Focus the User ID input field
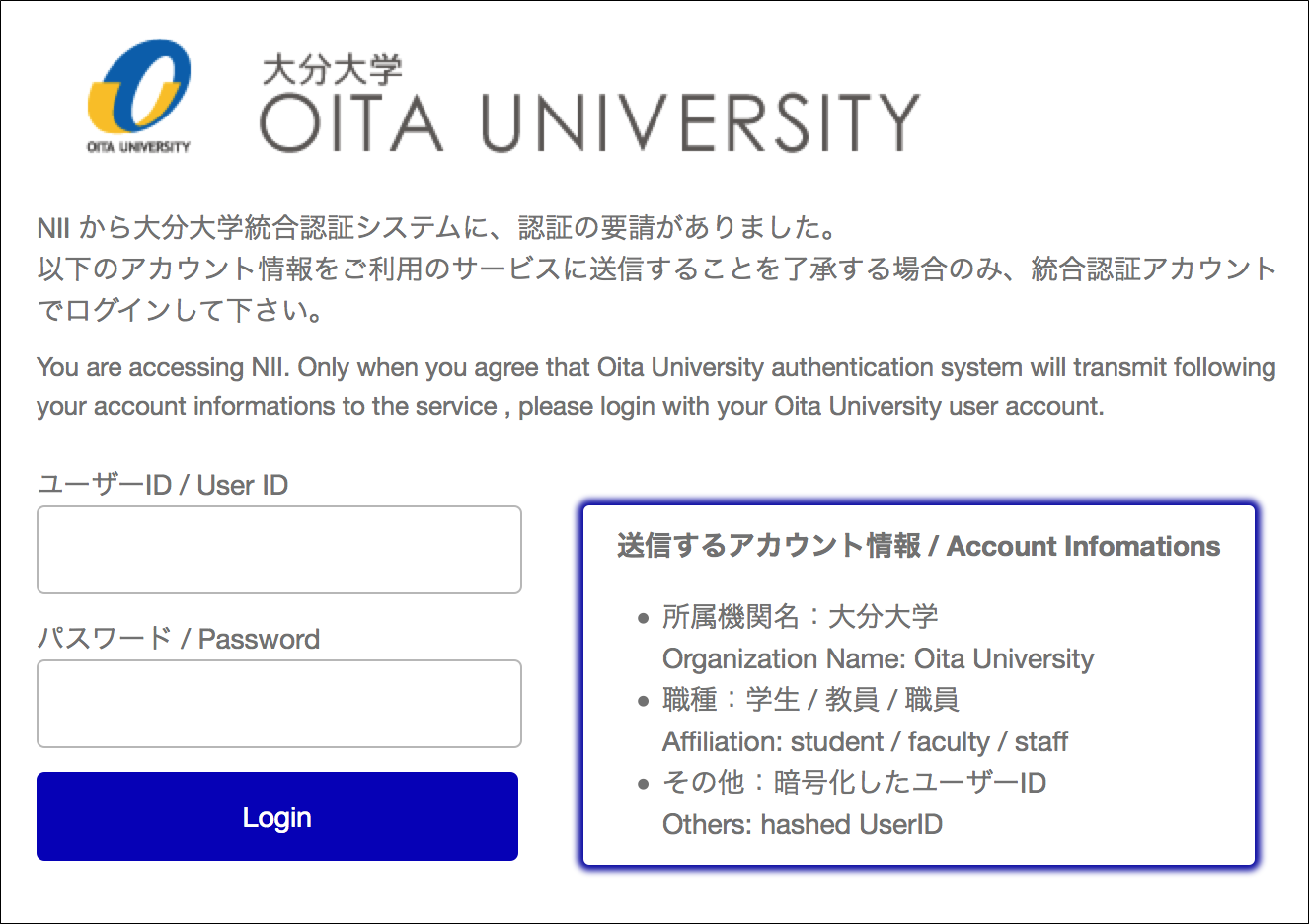Image resolution: width=1309 pixels, height=924 pixels. point(279,550)
